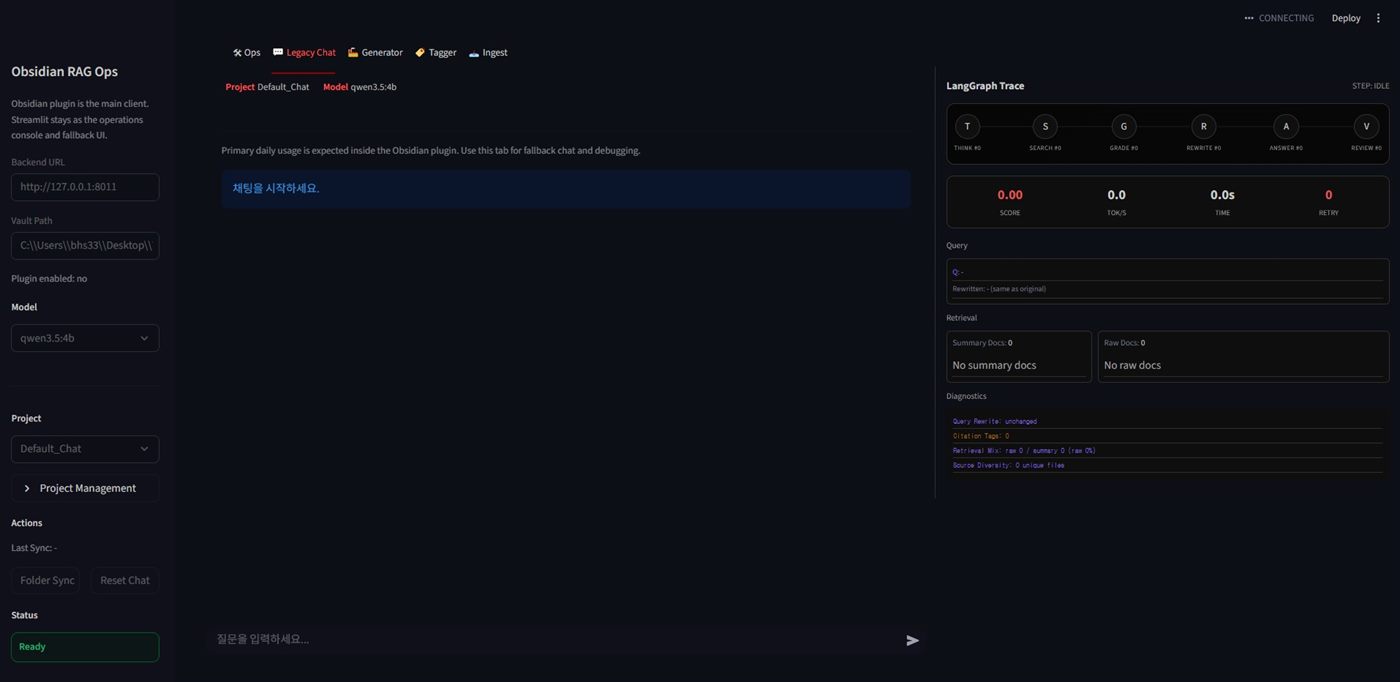This screenshot has height=682, width=1400.
Task: Click the Folder Sync button
Action: pos(46,580)
